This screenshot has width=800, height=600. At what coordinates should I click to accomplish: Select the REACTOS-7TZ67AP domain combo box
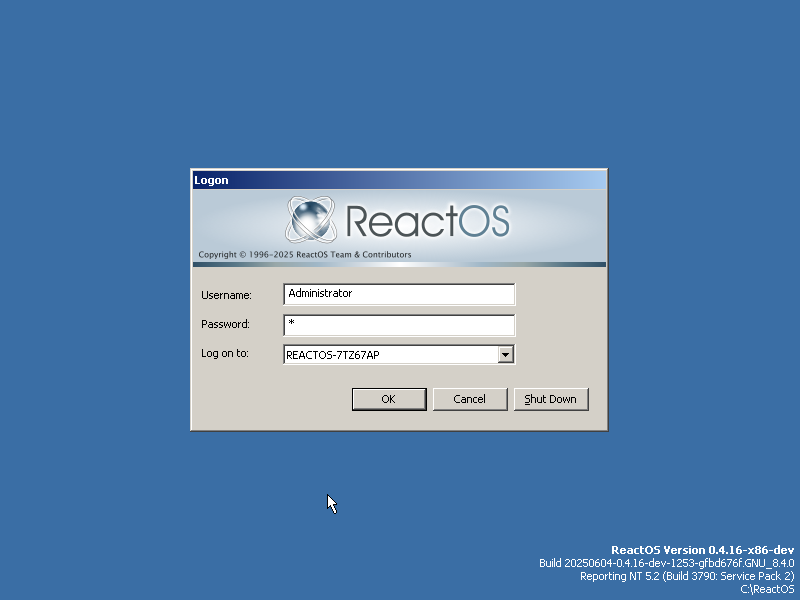[399, 355]
